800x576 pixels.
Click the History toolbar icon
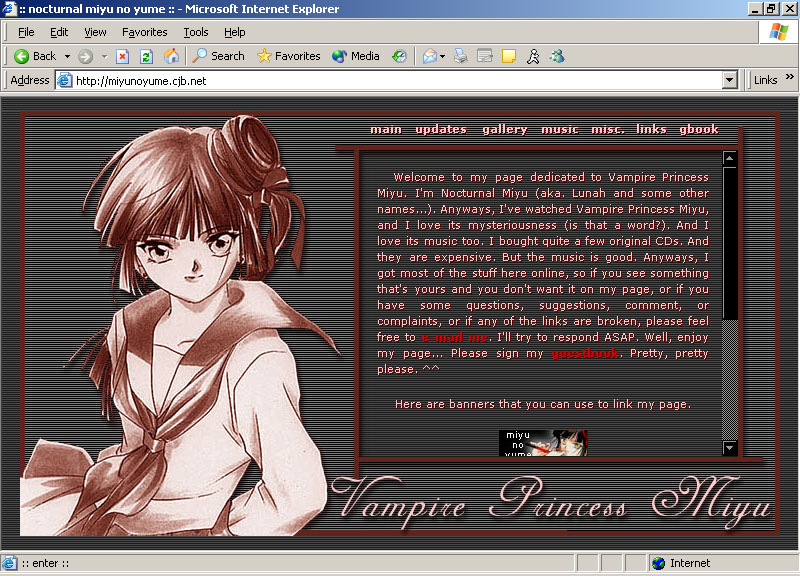[399, 56]
